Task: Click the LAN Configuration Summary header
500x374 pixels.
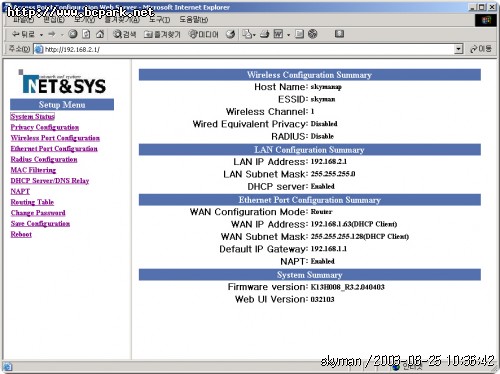Action: (x=310, y=150)
